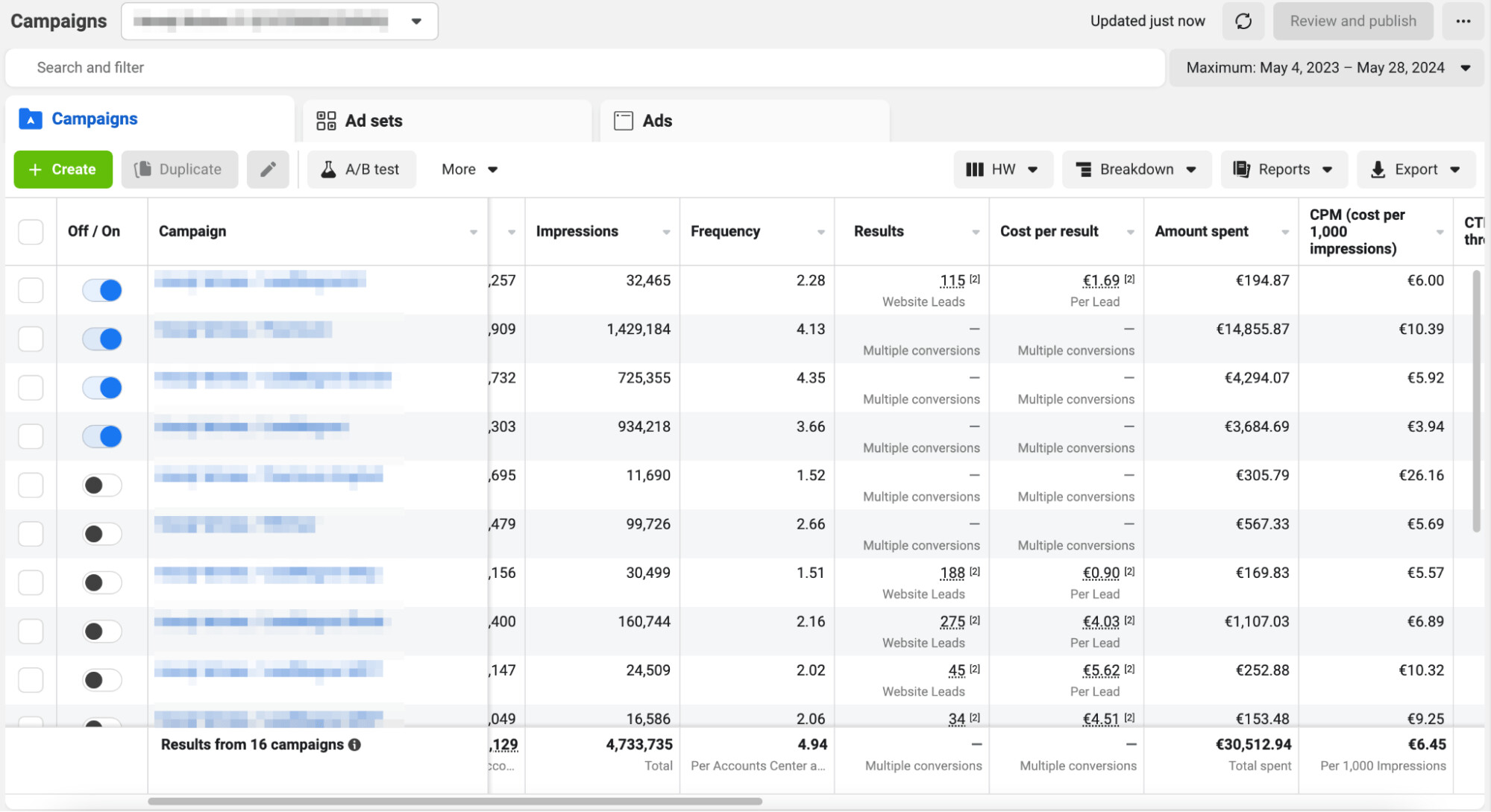The height and width of the screenshot is (812, 1491).
Task: Check the box for the €305.79 campaign row
Action: [31, 485]
